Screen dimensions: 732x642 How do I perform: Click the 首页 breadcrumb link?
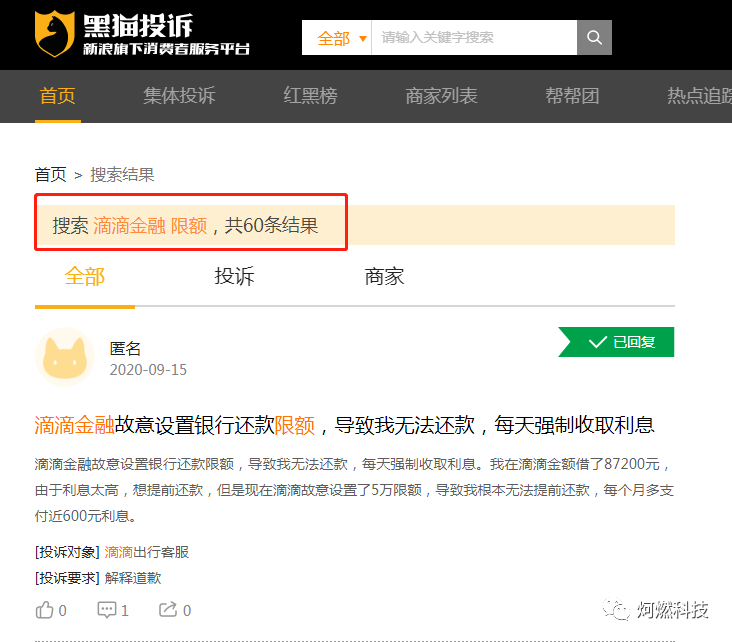50,174
